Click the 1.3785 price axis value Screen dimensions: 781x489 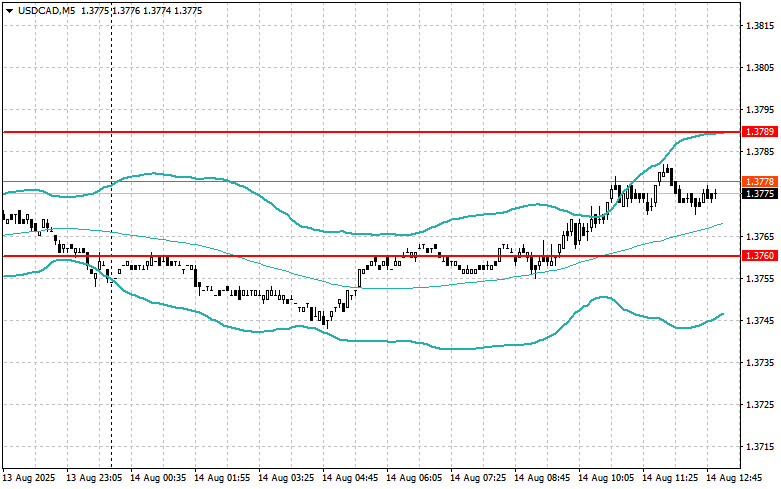coord(761,151)
